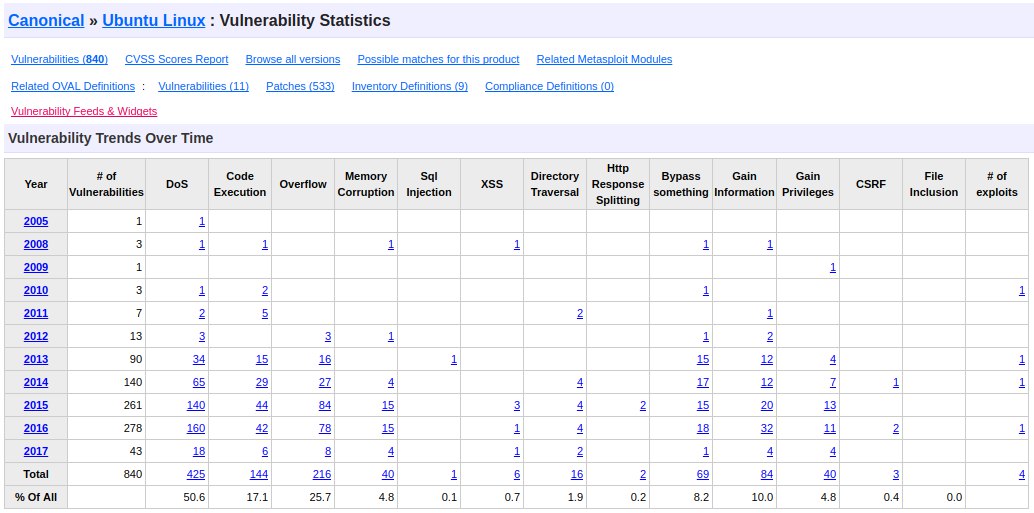Open the CVSS Scores Report

point(177,59)
